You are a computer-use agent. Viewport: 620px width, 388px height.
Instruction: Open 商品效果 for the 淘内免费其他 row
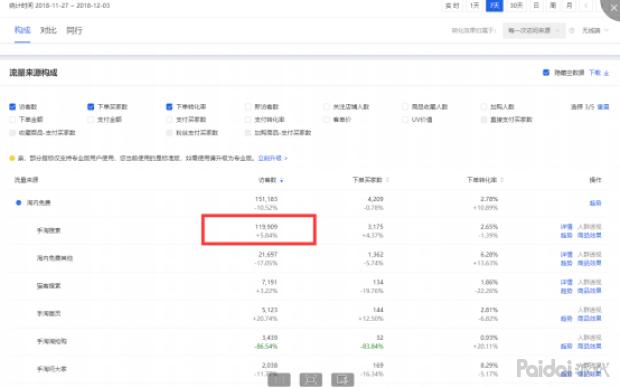pos(589,263)
